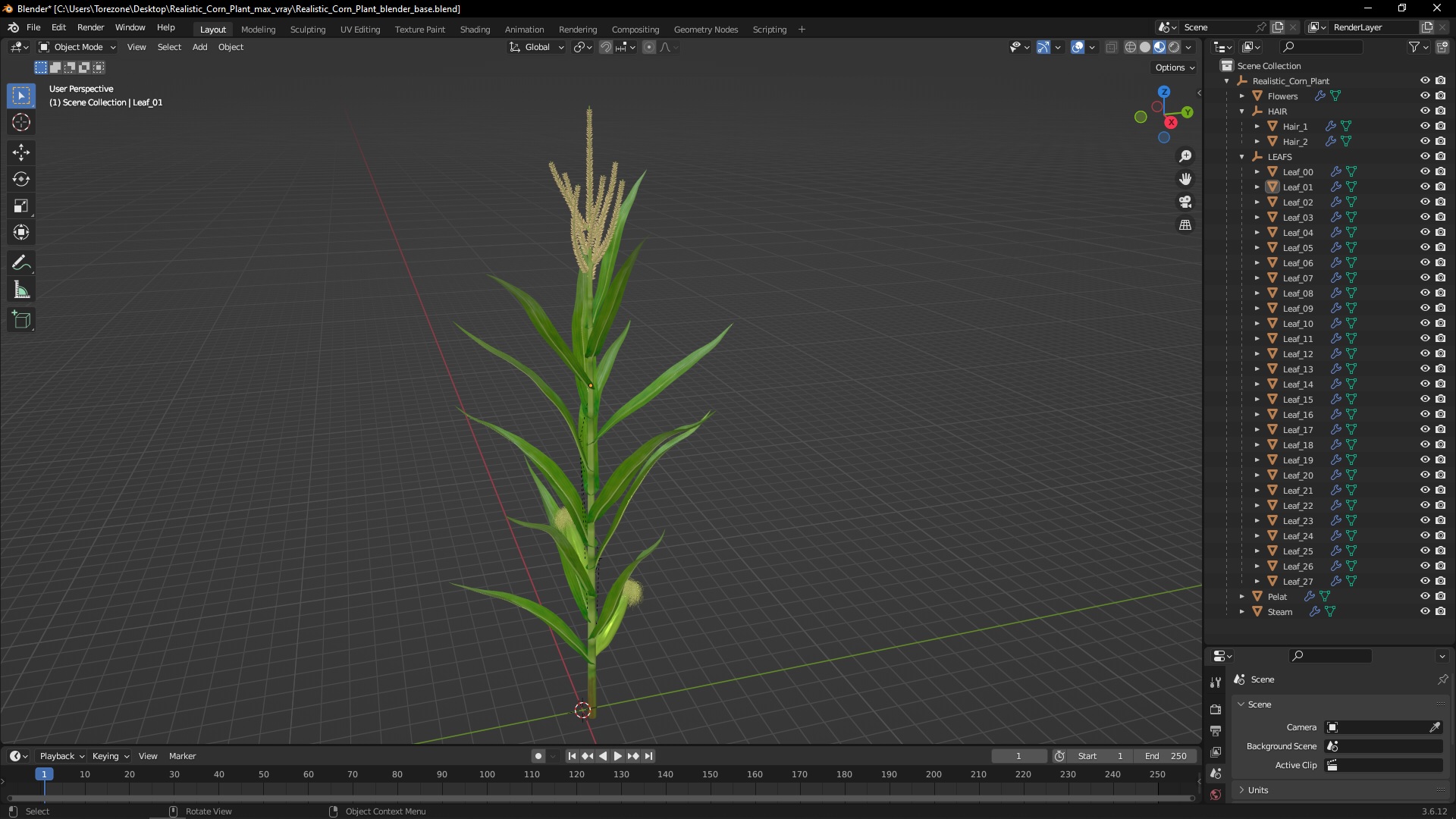Screen dimensions: 1456x819
Task: Switch to the Modeling workspace tab
Action: pyautogui.click(x=258, y=30)
